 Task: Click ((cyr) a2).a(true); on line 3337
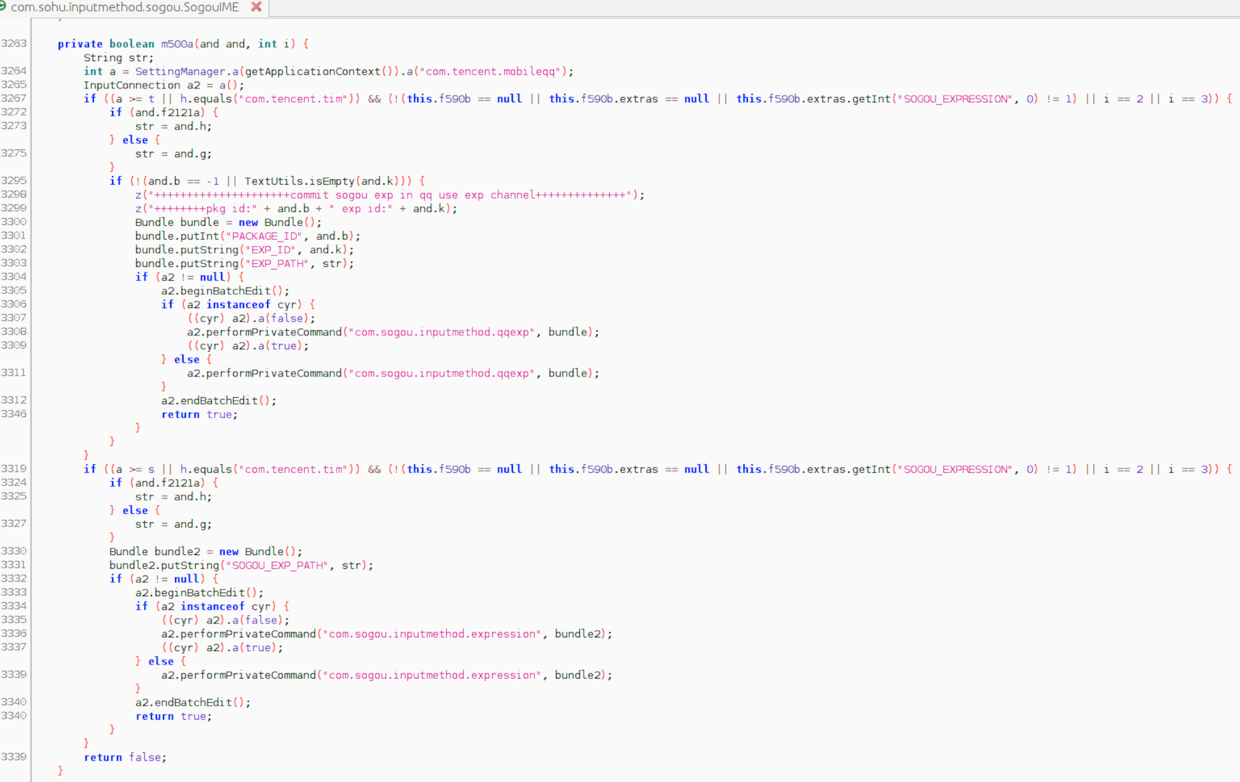tap(222, 648)
